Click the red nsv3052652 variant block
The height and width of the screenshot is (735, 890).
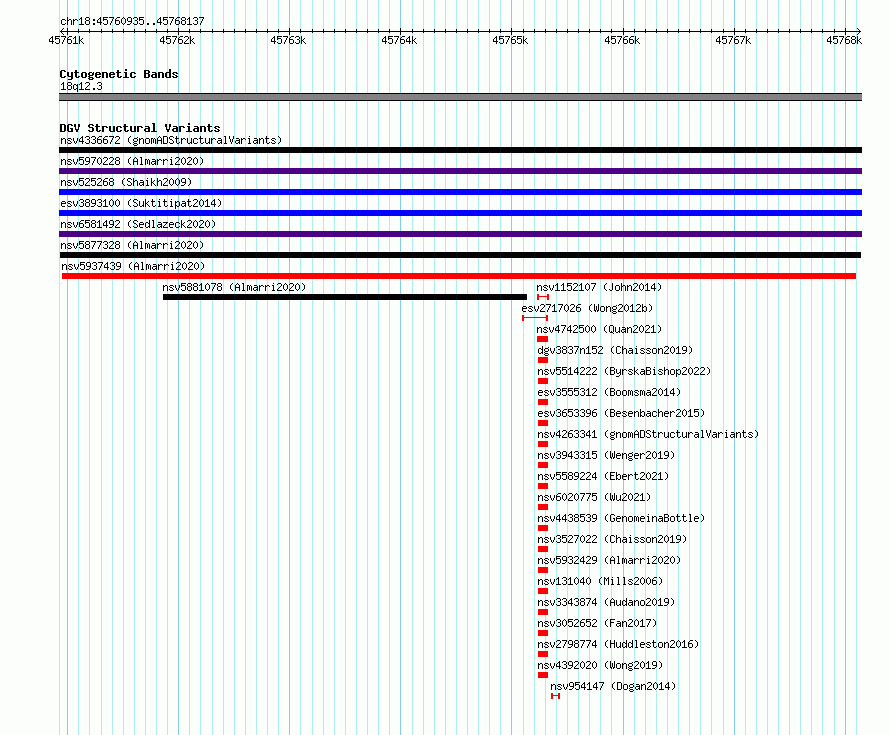coord(543,633)
